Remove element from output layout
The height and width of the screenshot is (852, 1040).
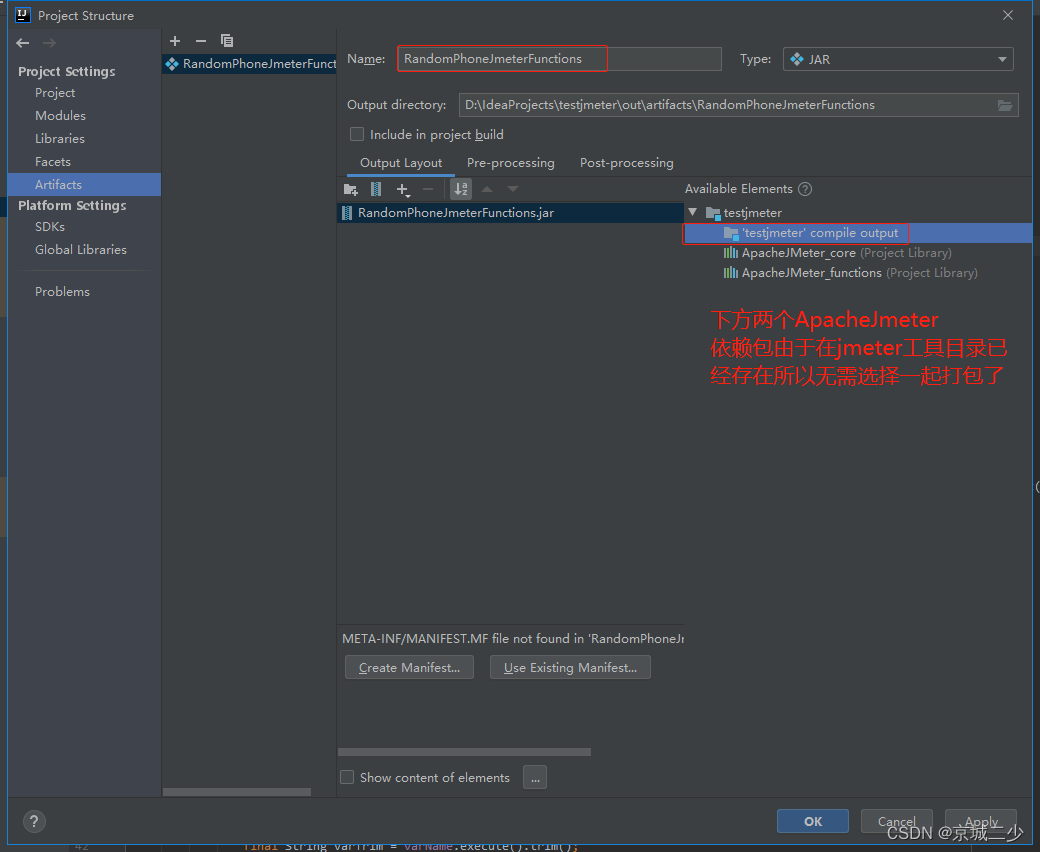coord(428,190)
